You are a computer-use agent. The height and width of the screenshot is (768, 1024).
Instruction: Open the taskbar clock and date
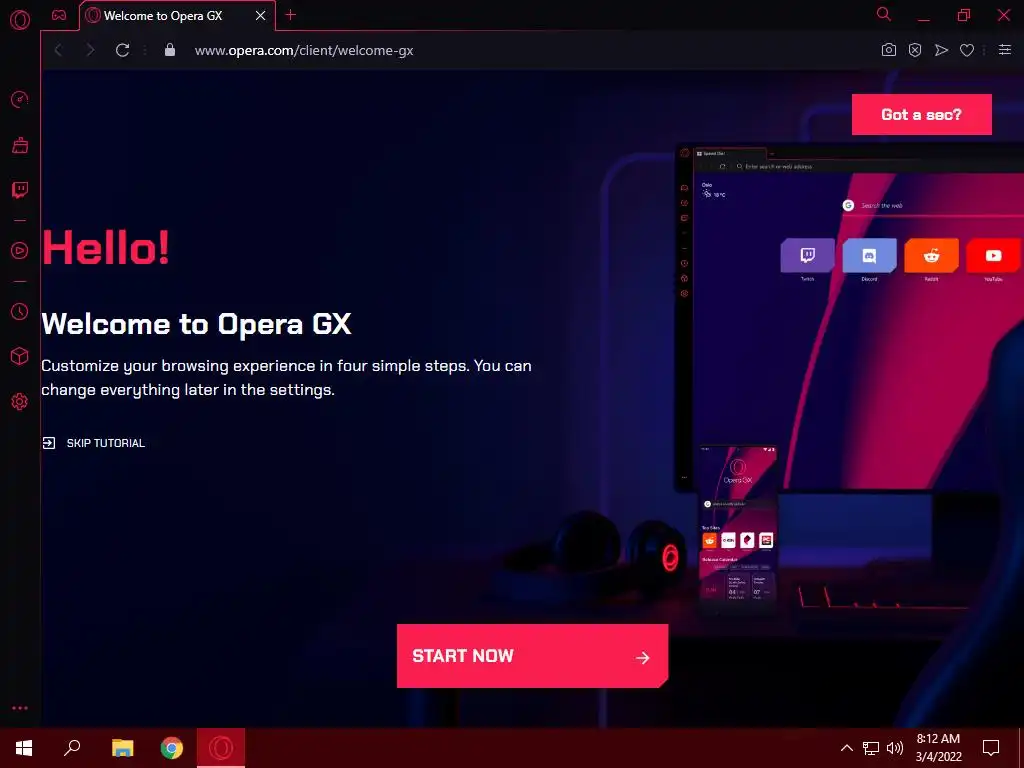938,748
